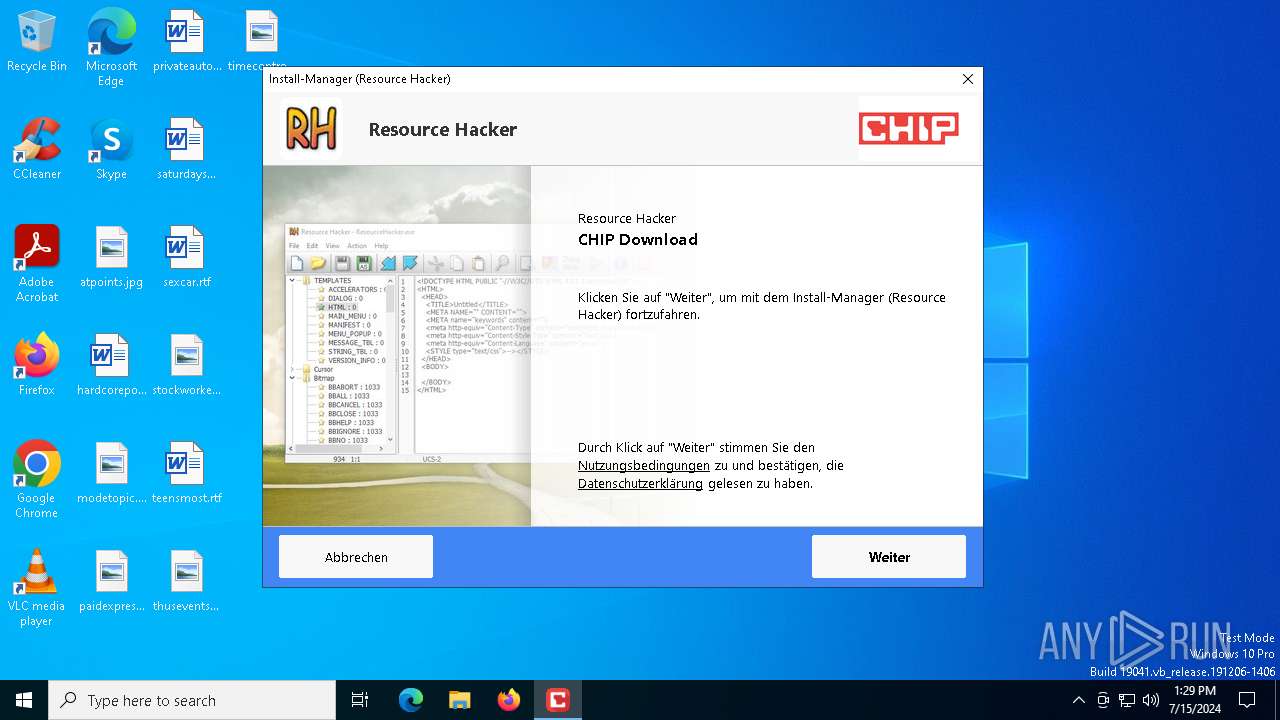
Task: Open Task View from taskbar
Action: click(360, 700)
